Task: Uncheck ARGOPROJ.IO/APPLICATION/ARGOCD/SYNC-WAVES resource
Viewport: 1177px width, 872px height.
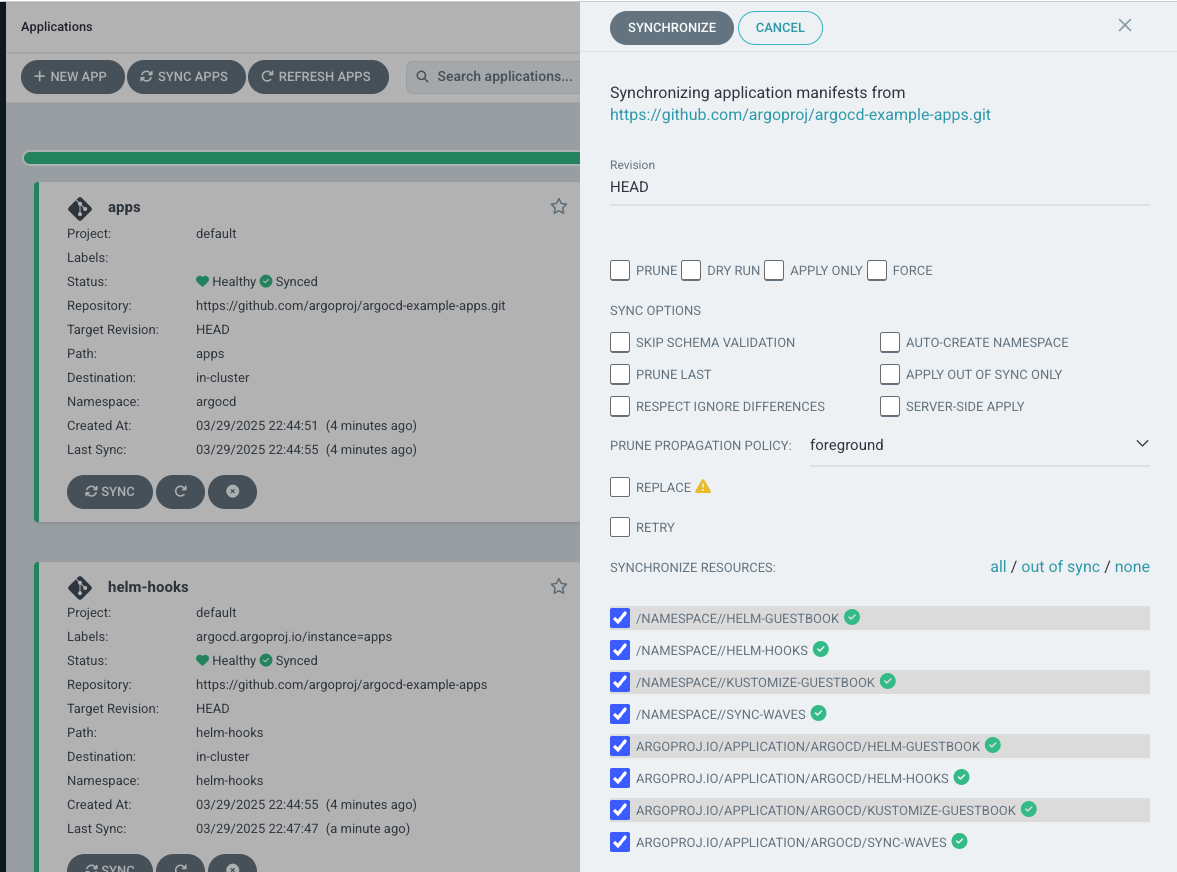Action: point(620,842)
